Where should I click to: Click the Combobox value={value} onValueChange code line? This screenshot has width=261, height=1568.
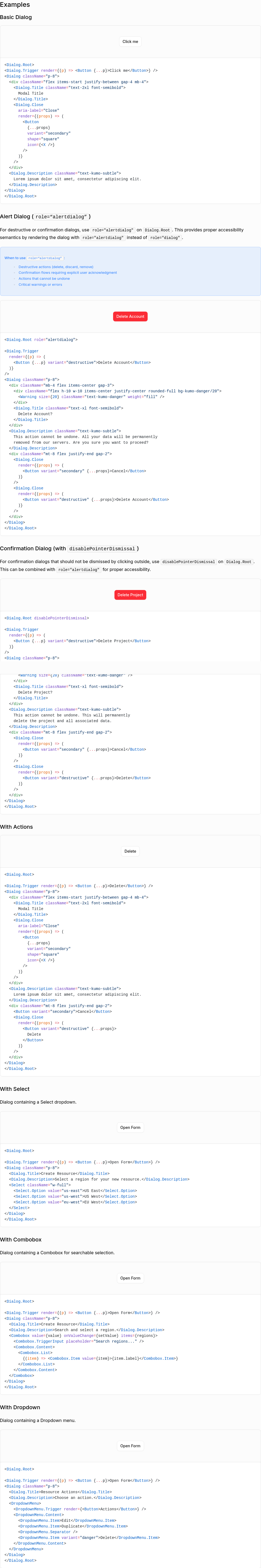point(83,1336)
